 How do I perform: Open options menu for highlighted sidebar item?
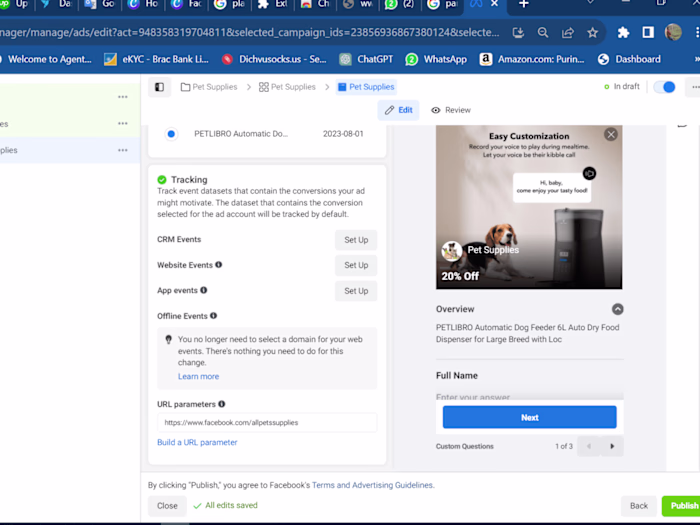pos(123,150)
